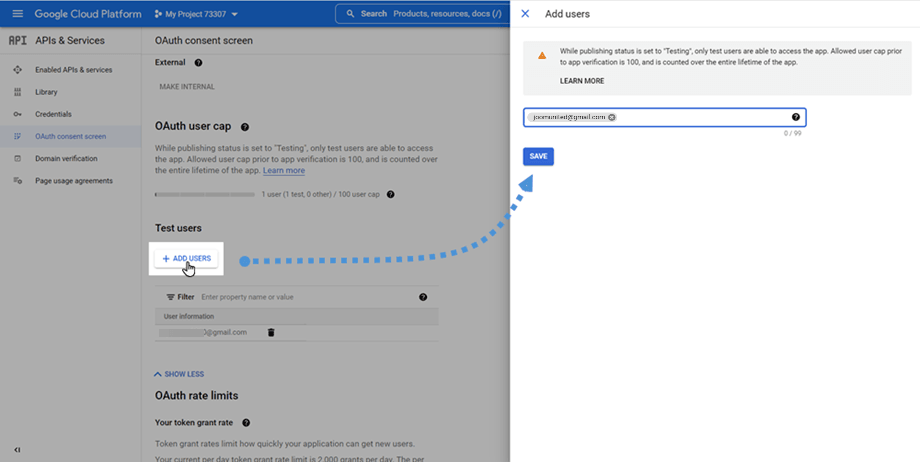Click the help icon in the filter row
This screenshot has width=920, height=462.
point(423,297)
